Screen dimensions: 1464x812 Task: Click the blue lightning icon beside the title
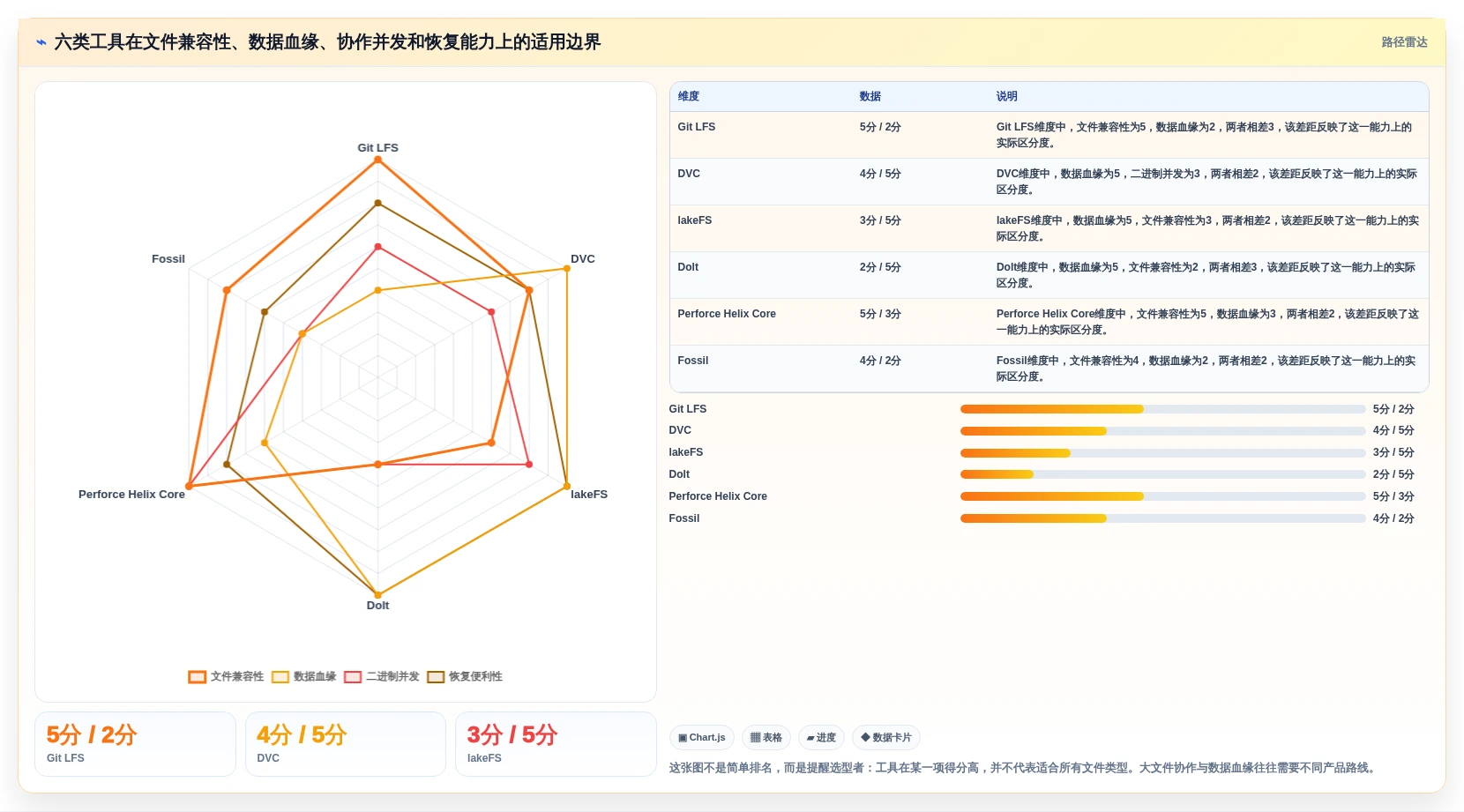(x=41, y=42)
